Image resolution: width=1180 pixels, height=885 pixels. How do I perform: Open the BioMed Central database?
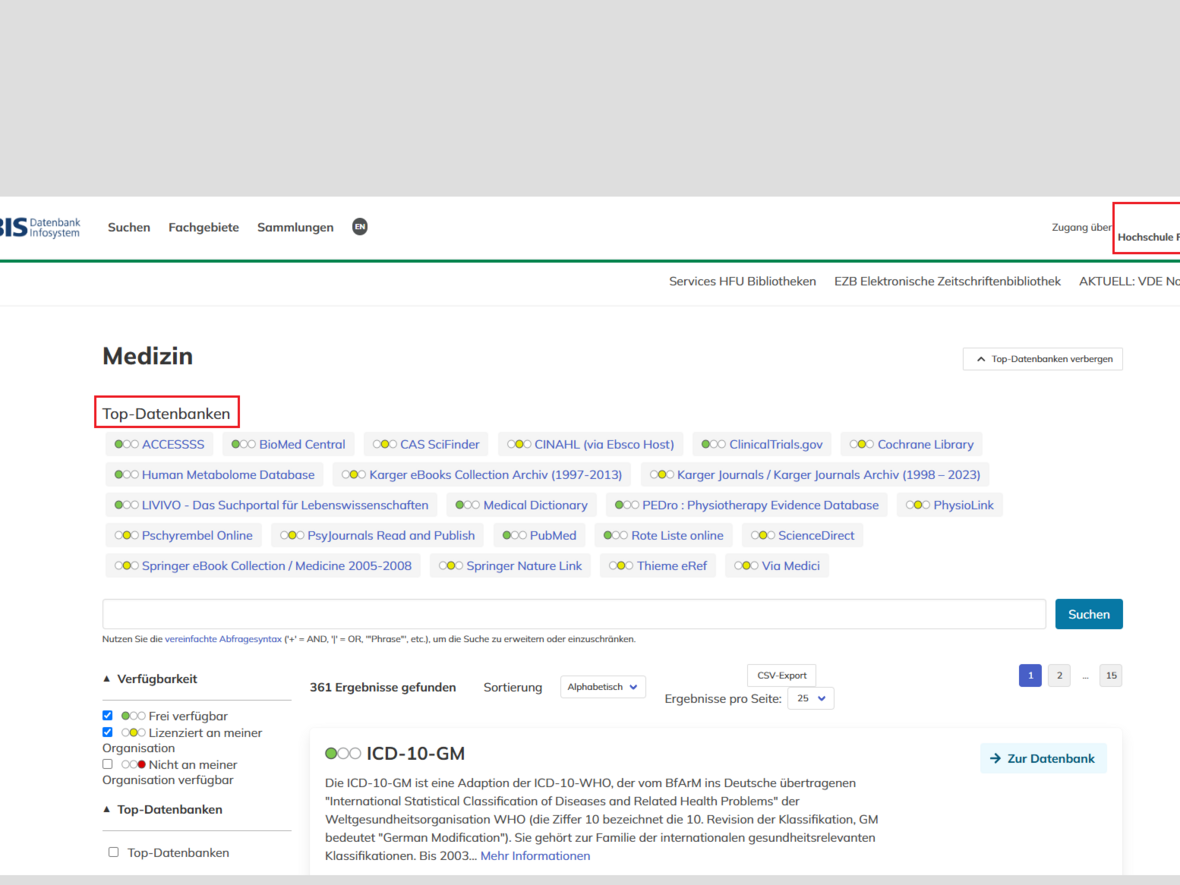tap(288, 445)
